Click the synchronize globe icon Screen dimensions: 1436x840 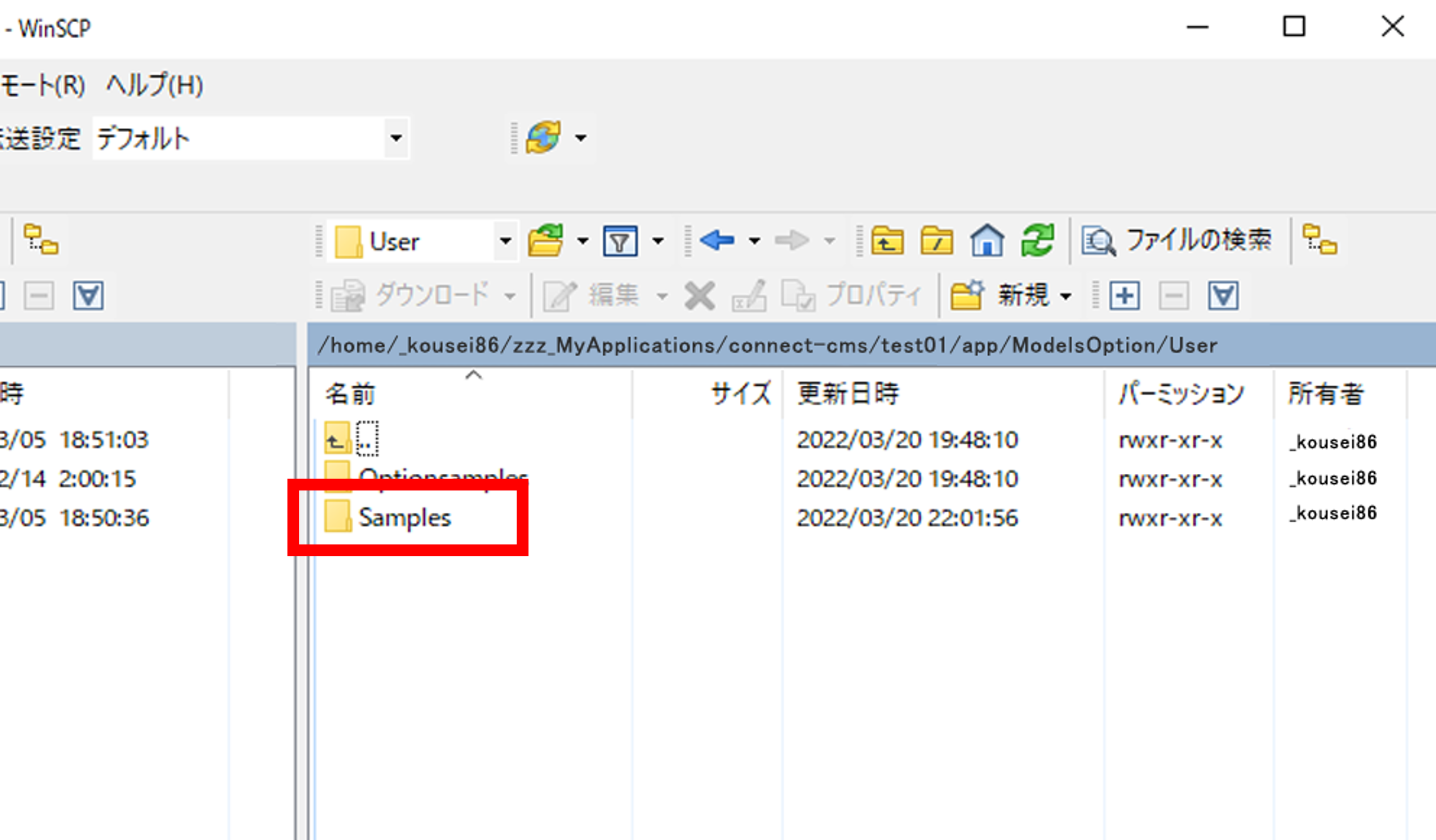pyautogui.click(x=543, y=137)
